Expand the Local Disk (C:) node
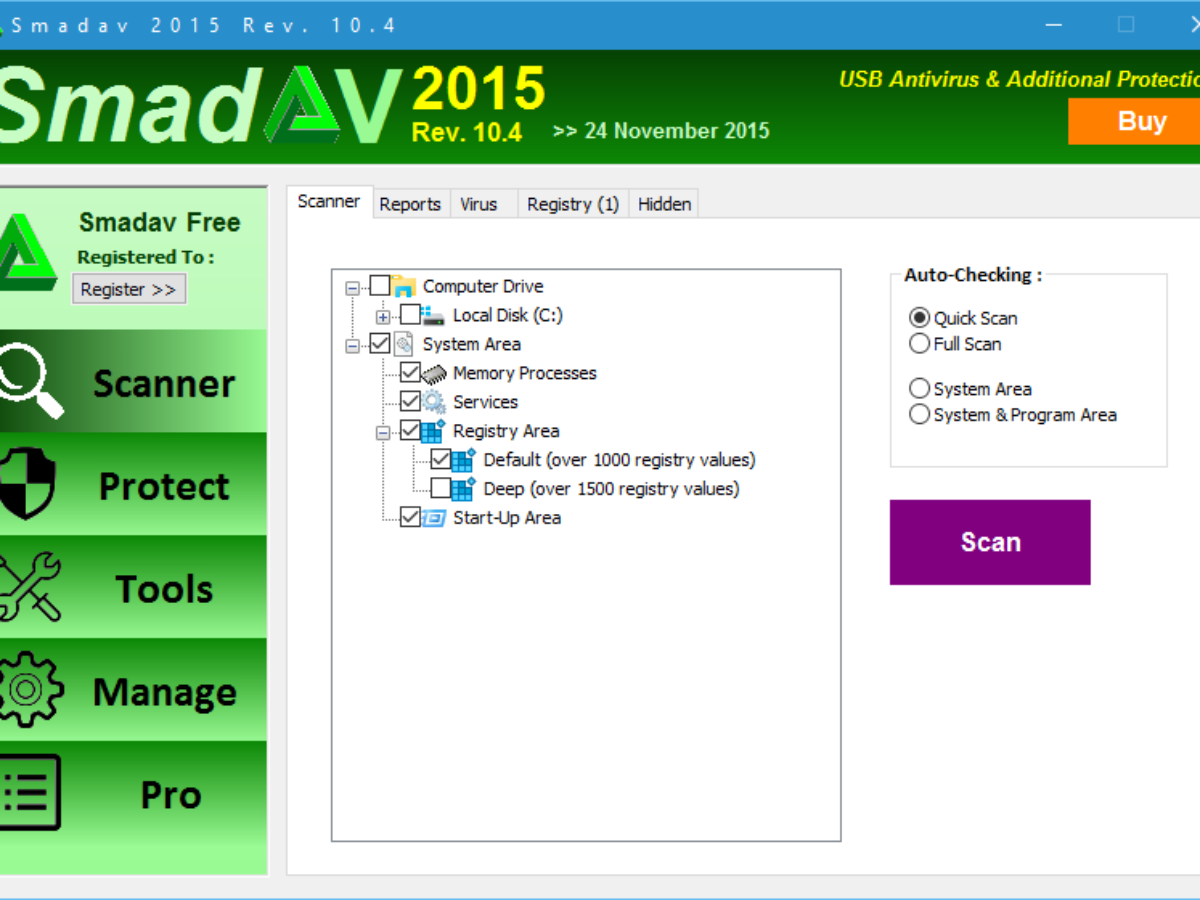The width and height of the screenshot is (1200, 900). (x=382, y=317)
